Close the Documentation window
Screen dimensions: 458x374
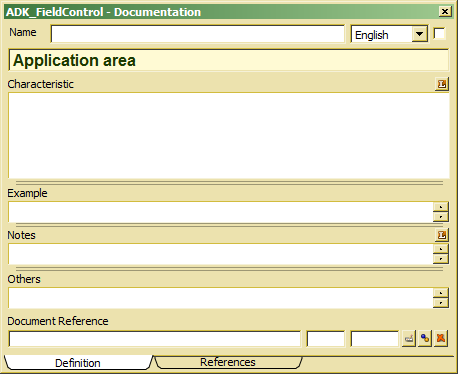[x=445, y=12]
